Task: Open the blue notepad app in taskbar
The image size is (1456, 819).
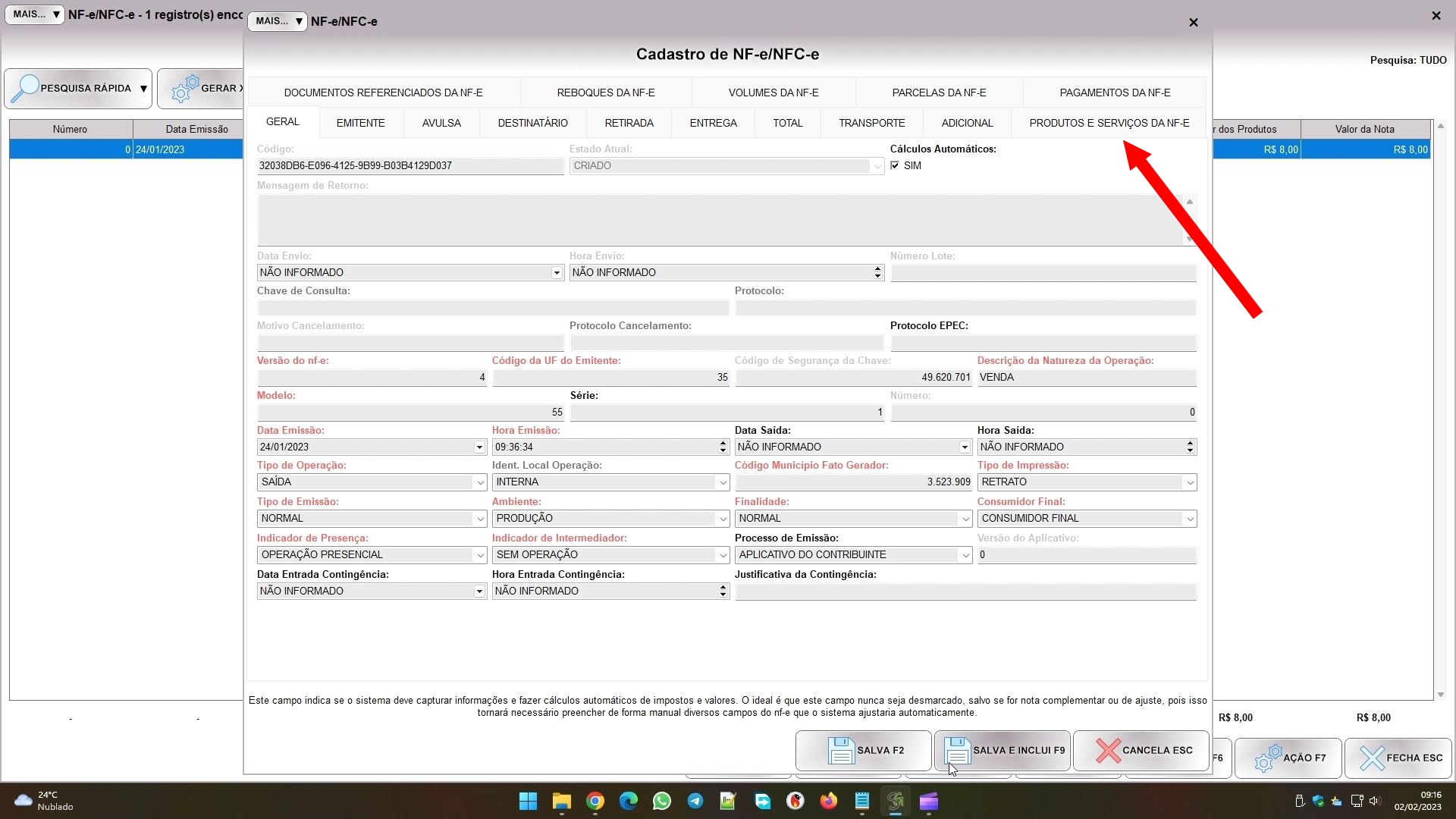Action: coord(862,801)
